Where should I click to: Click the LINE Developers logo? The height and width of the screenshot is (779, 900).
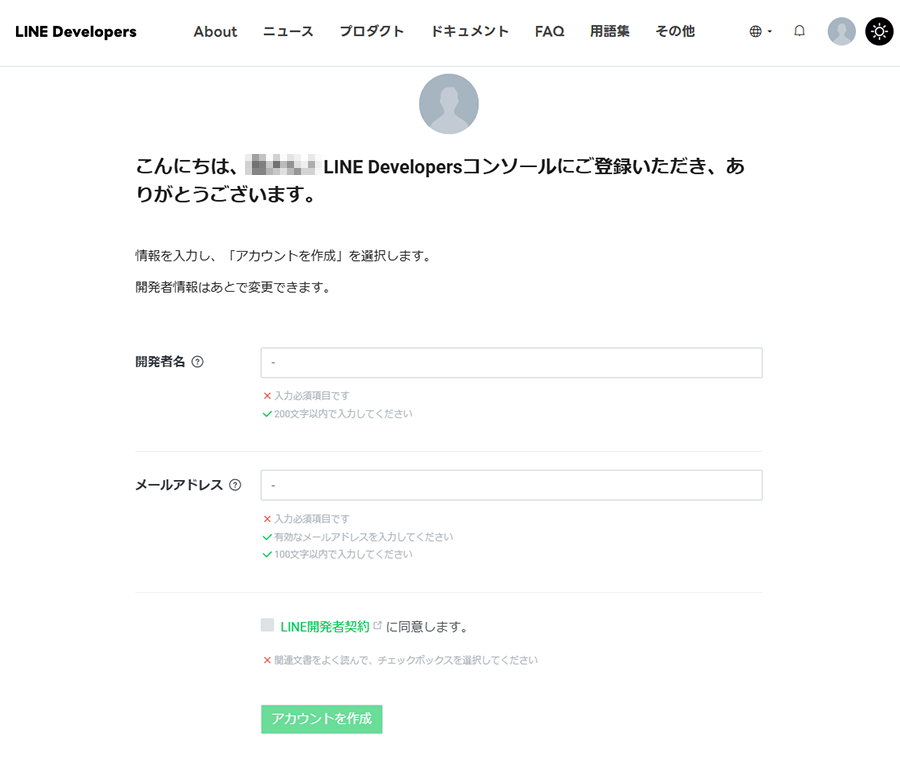pos(76,31)
